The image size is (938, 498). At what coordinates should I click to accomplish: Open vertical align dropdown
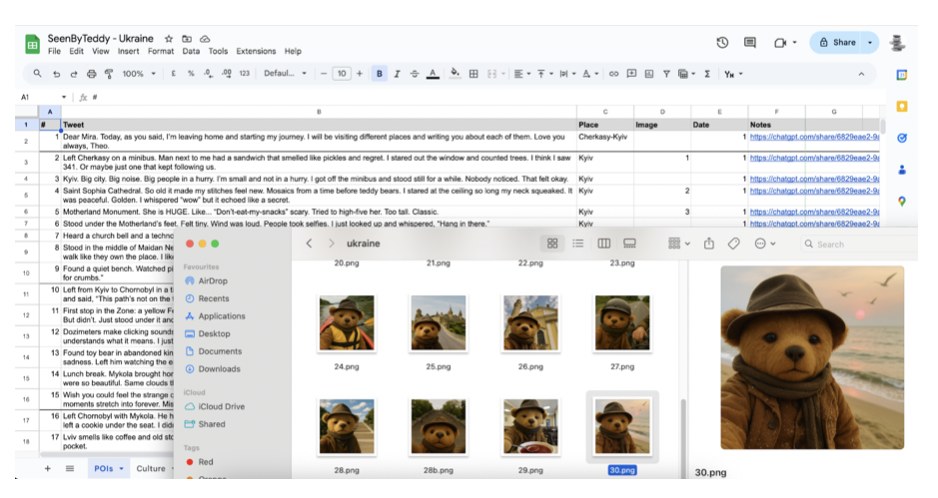[x=544, y=74]
